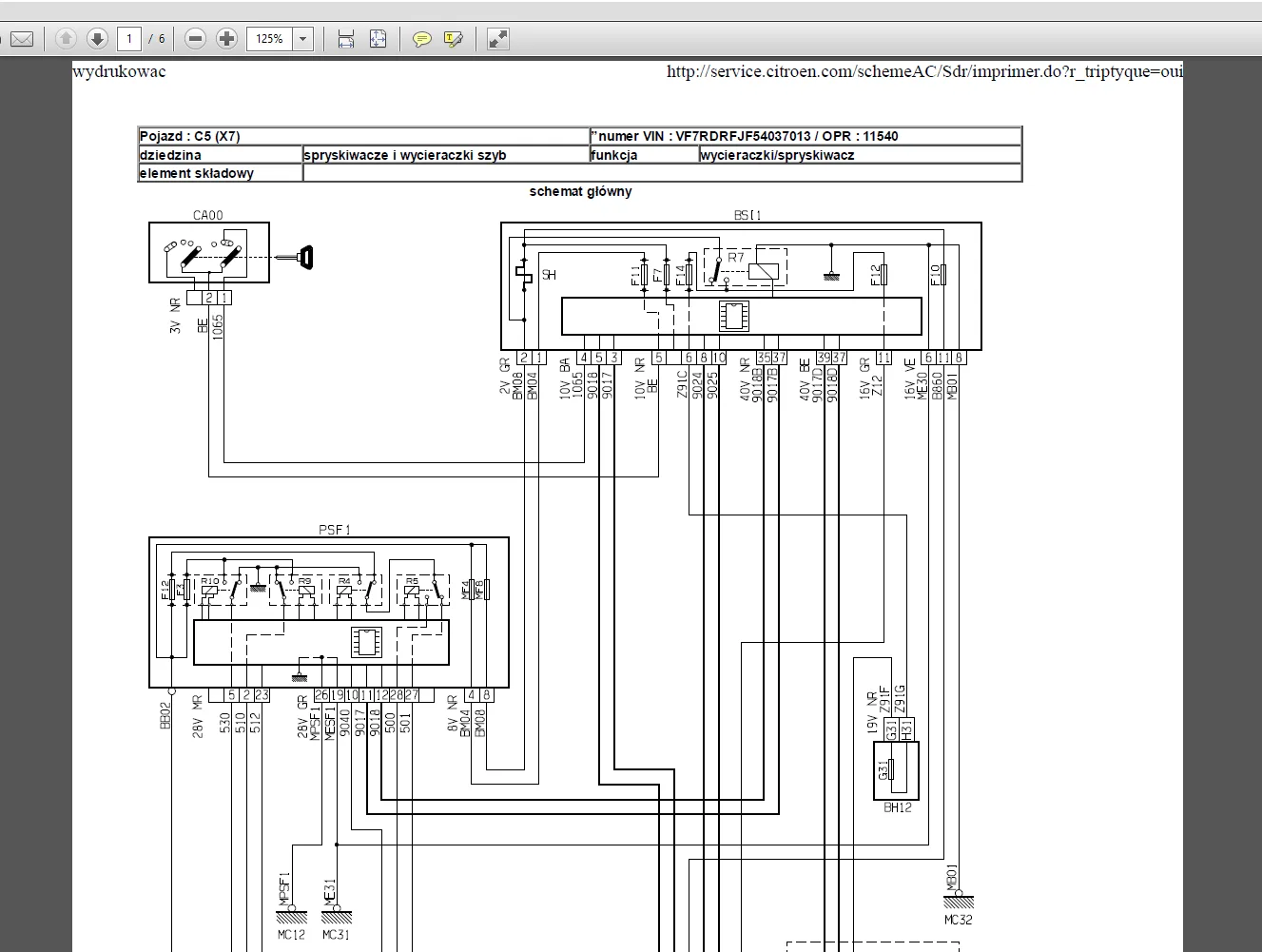Image resolution: width=1262 pixels, height=952 pixels.
Task: Click the 'dziedzina' table cell
Action: [220, 155]
